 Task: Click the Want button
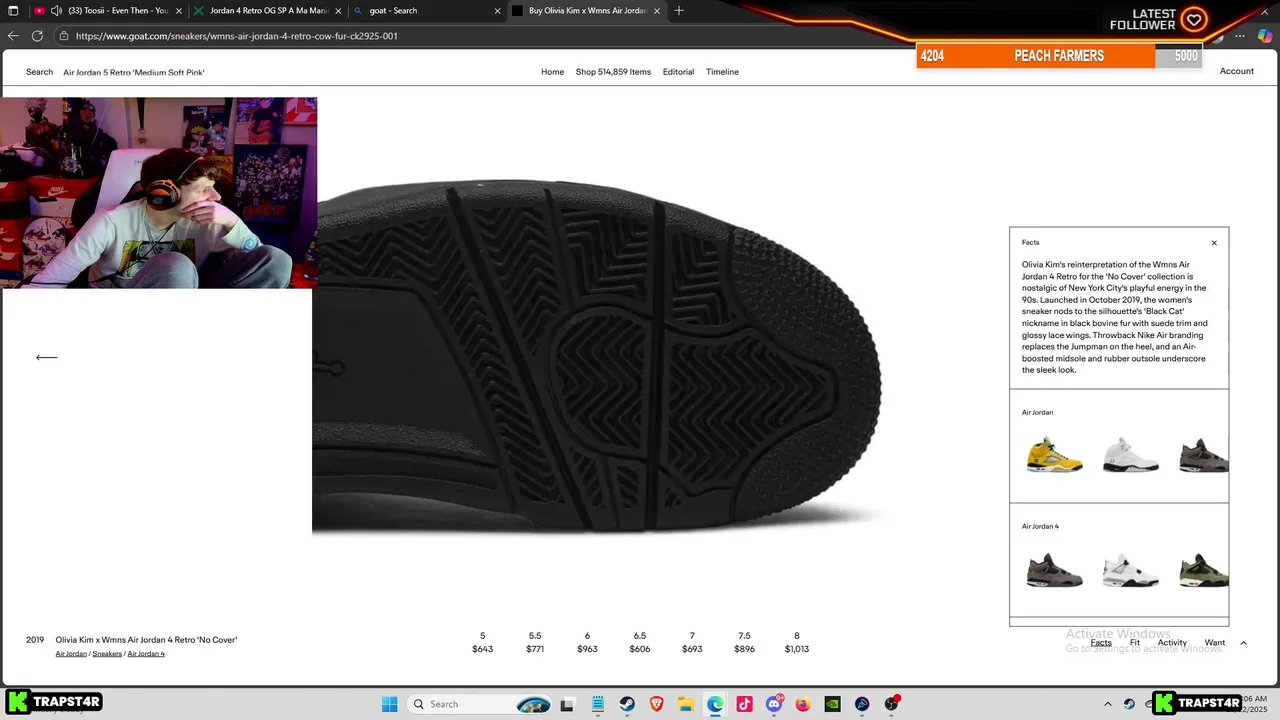coord(1215,643)
